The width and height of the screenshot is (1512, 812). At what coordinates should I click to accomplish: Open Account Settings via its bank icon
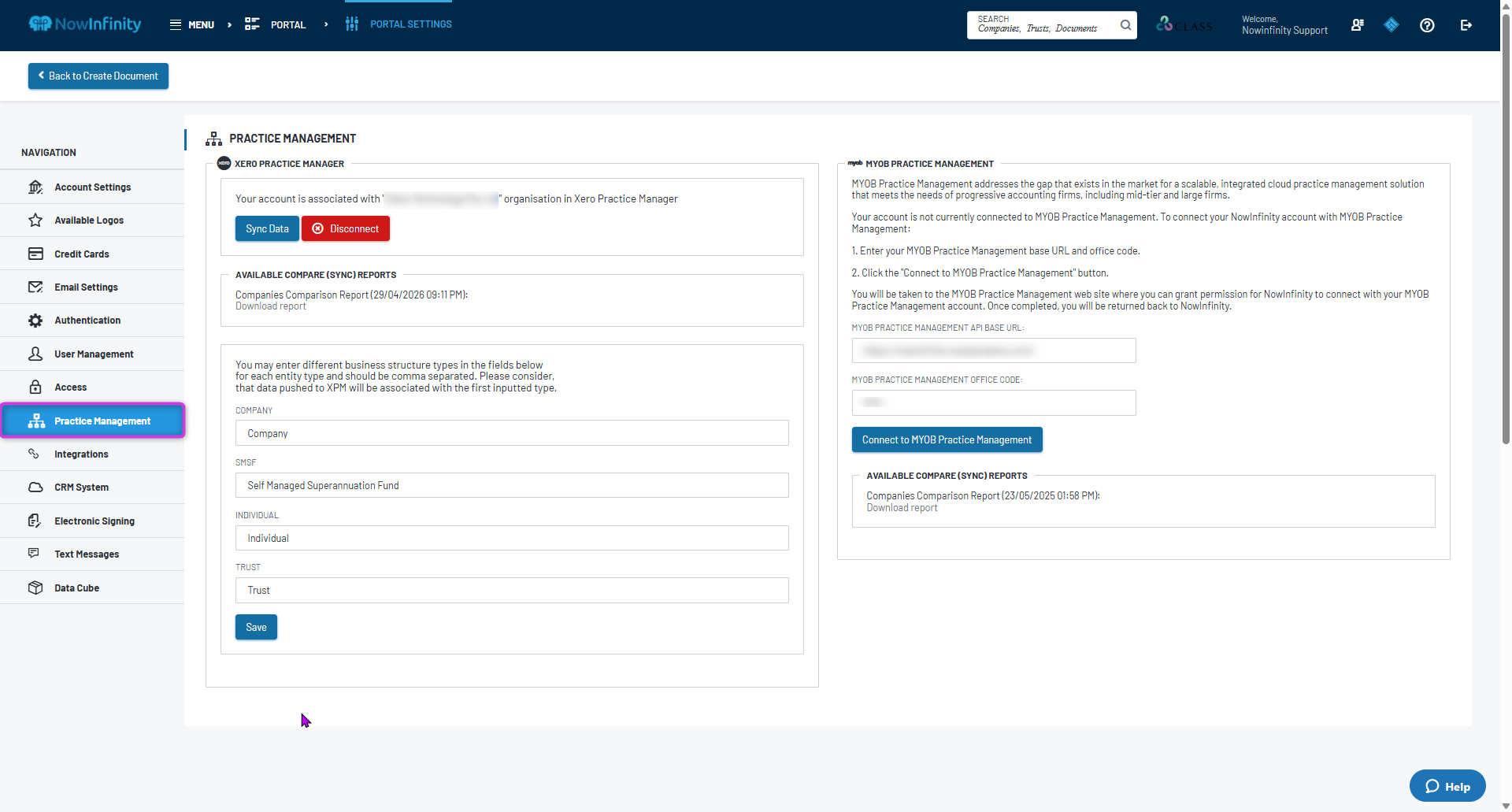click(x=35, y=187)
